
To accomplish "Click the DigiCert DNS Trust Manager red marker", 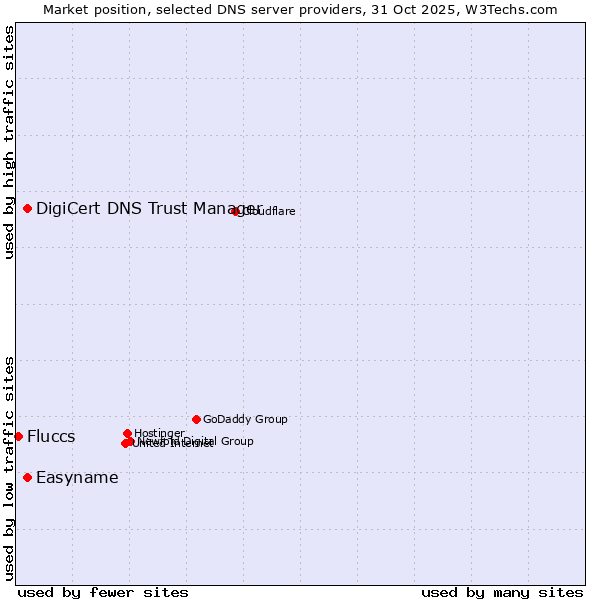I will pos(27,208).
